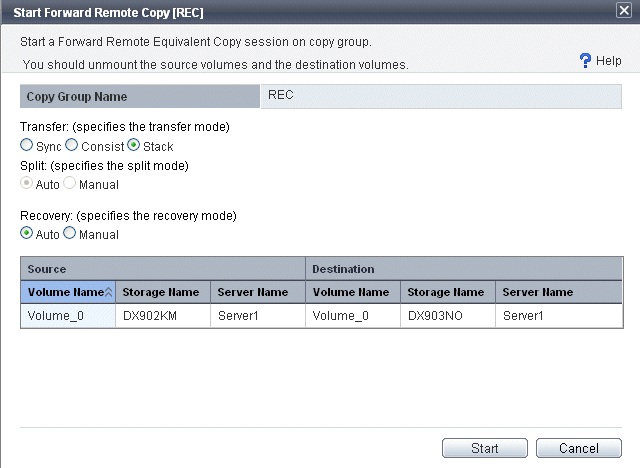
Task: Sort by Source Storage Name column header
Action: [x=163, y=292]
